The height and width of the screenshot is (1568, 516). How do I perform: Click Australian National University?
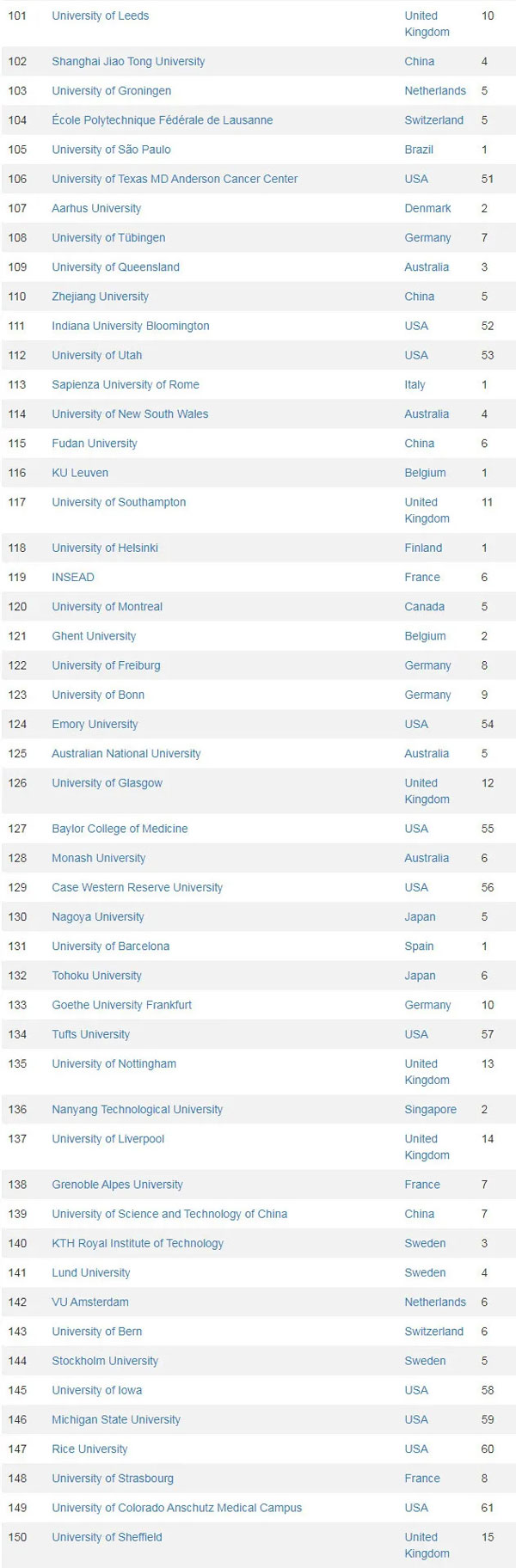click(126, 753)
